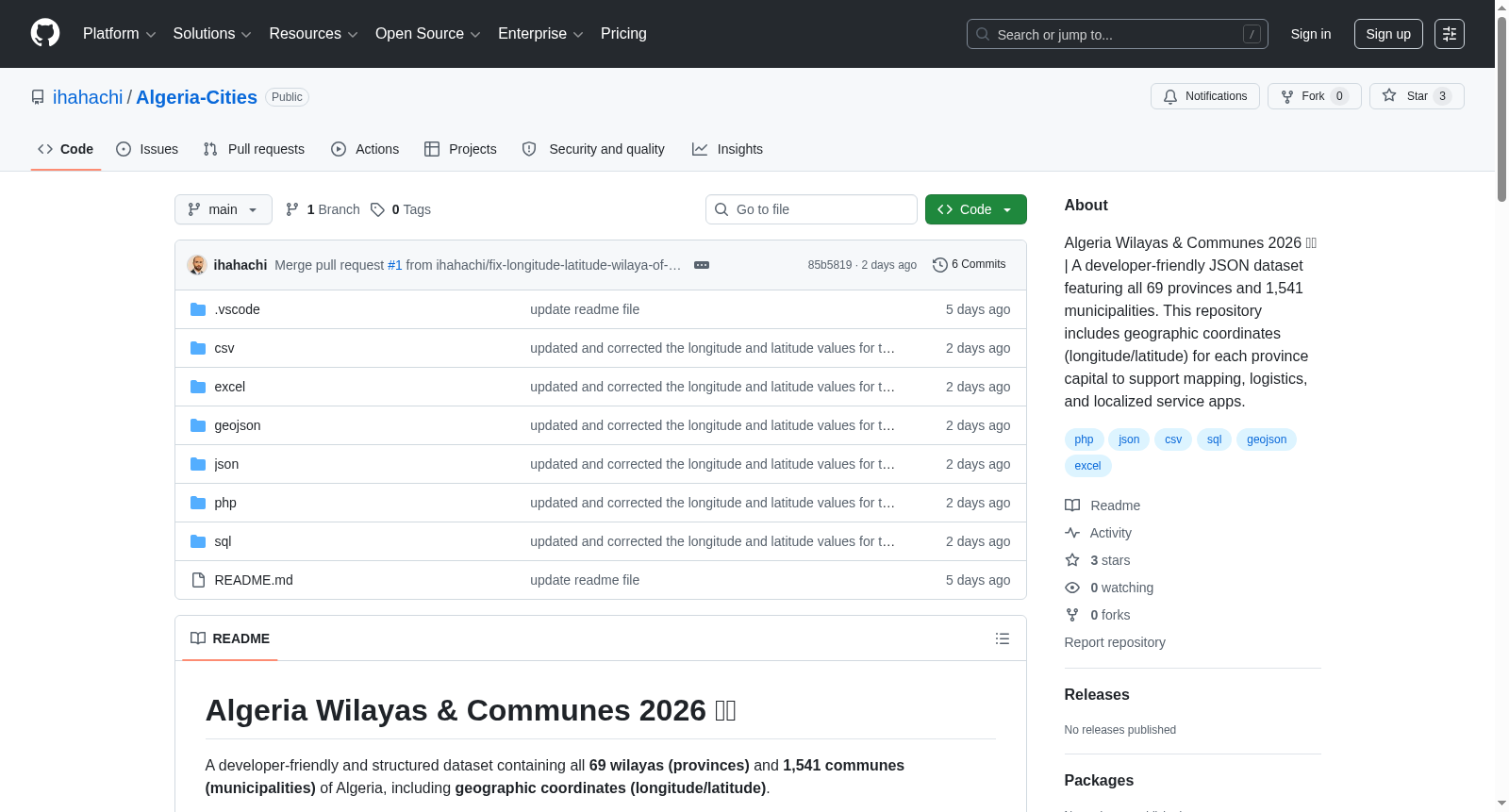
Task: Click the json topic tag
Action: pyautogui.click(x=1130, y=439)
